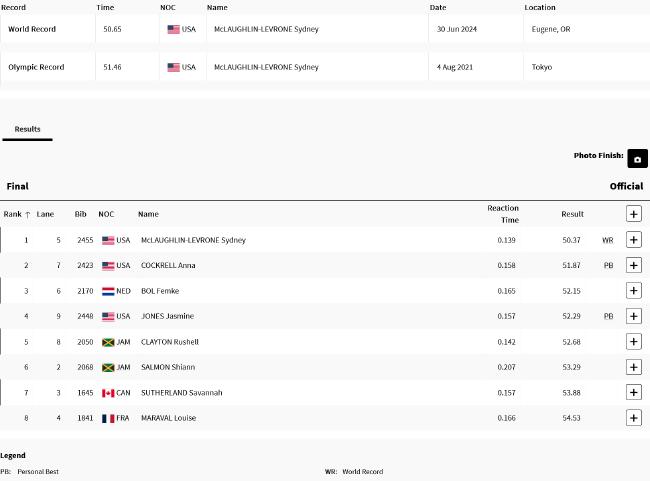This screenshot has height=481, width=650.
Task: Open the Photo Finish camera icon
Action: coord(637,158)
